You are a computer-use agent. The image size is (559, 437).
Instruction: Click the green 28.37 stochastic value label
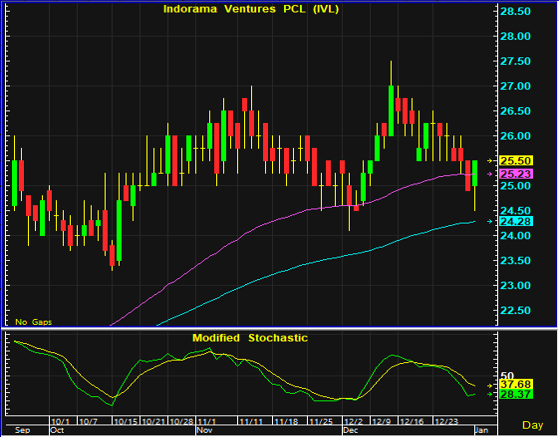(516, 394)
